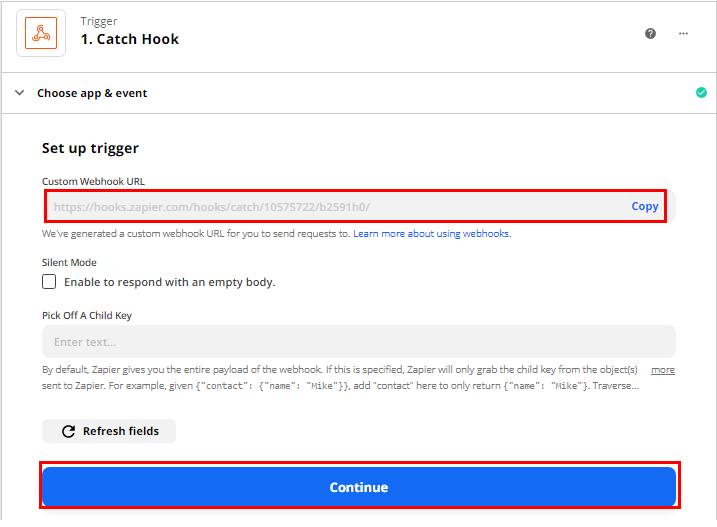
Task: Click the Trigger label above the title
Action: [99, 22]
